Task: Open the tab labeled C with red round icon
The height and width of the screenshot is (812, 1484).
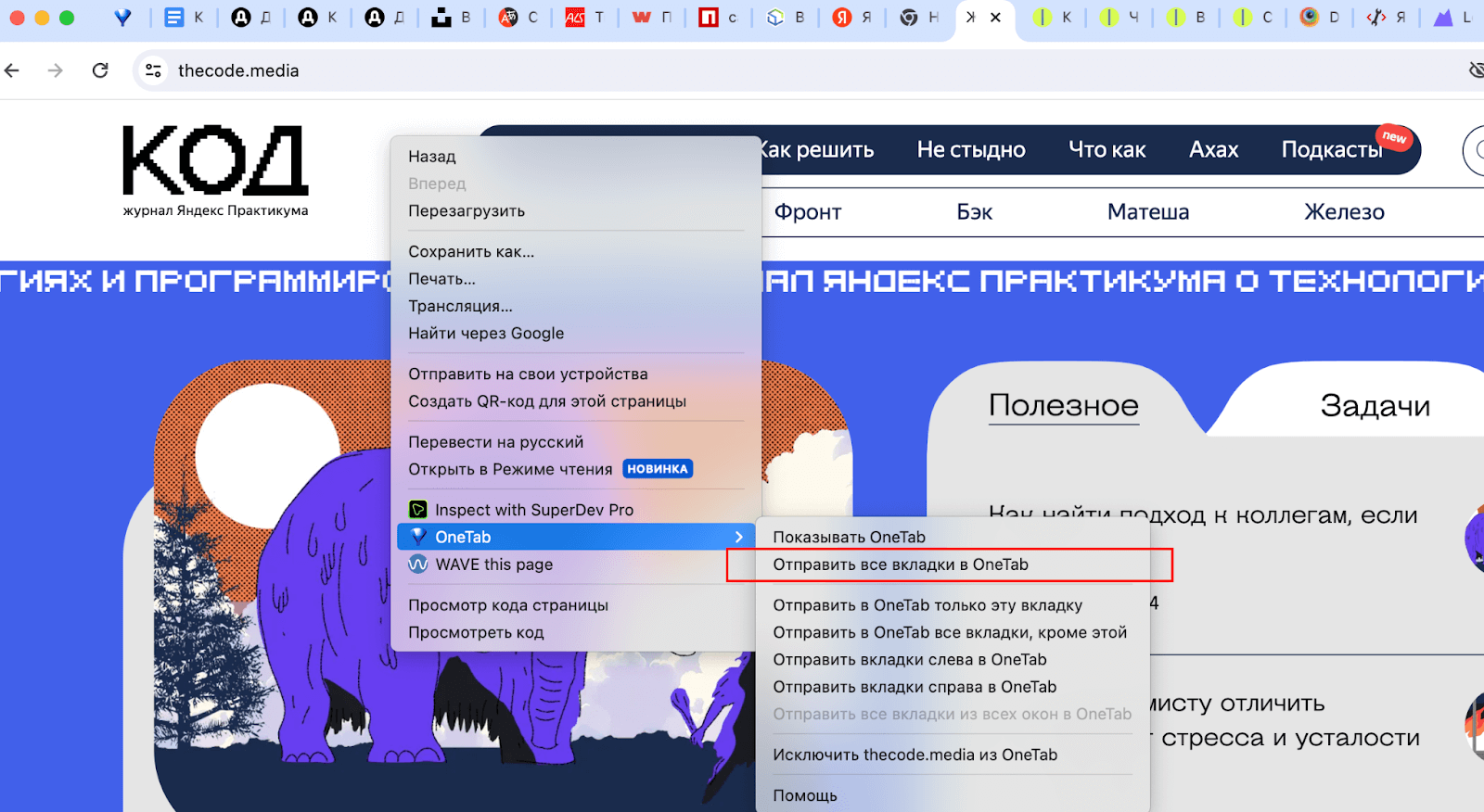Action: (518, 18)
